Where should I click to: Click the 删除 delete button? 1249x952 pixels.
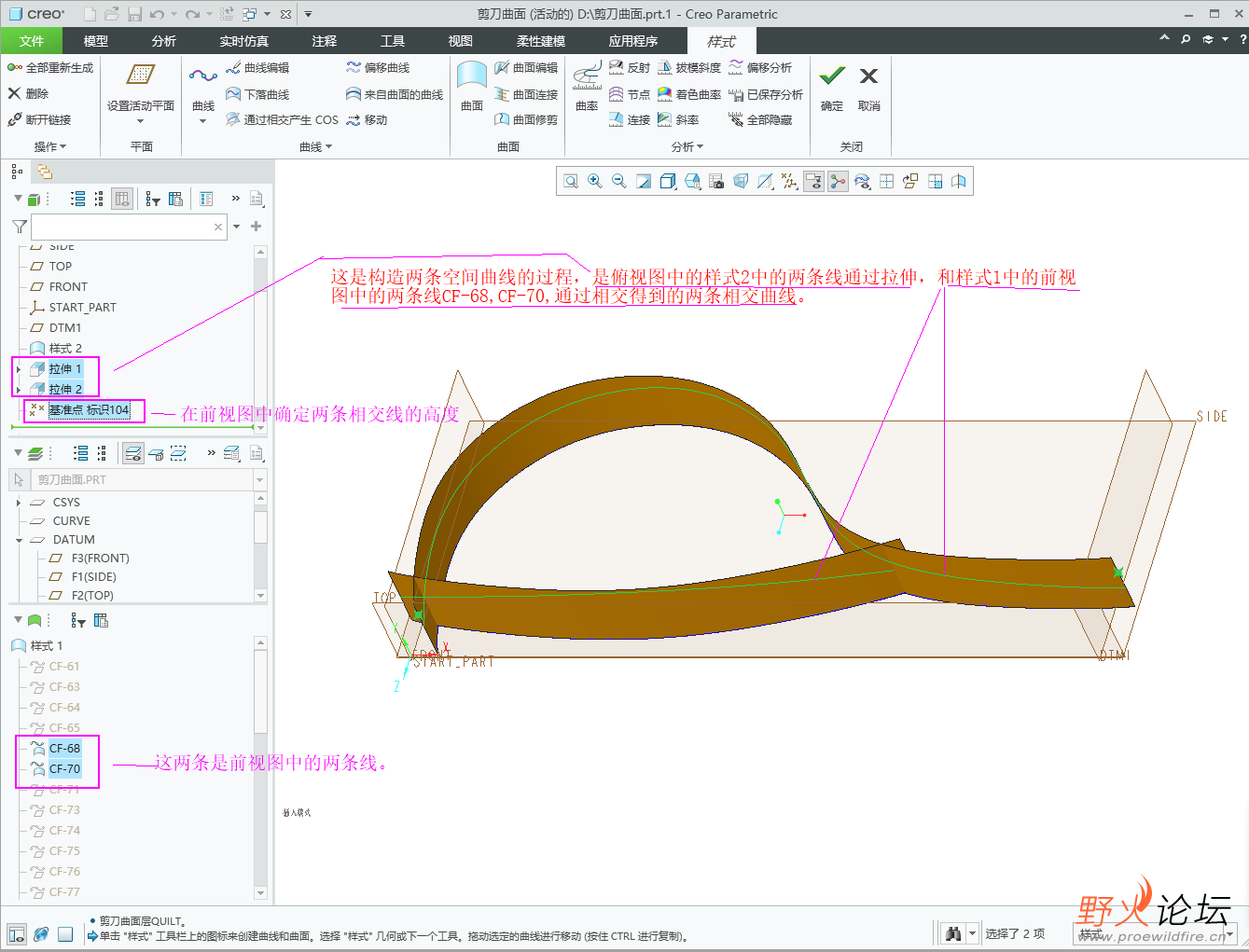coord(28,93)
